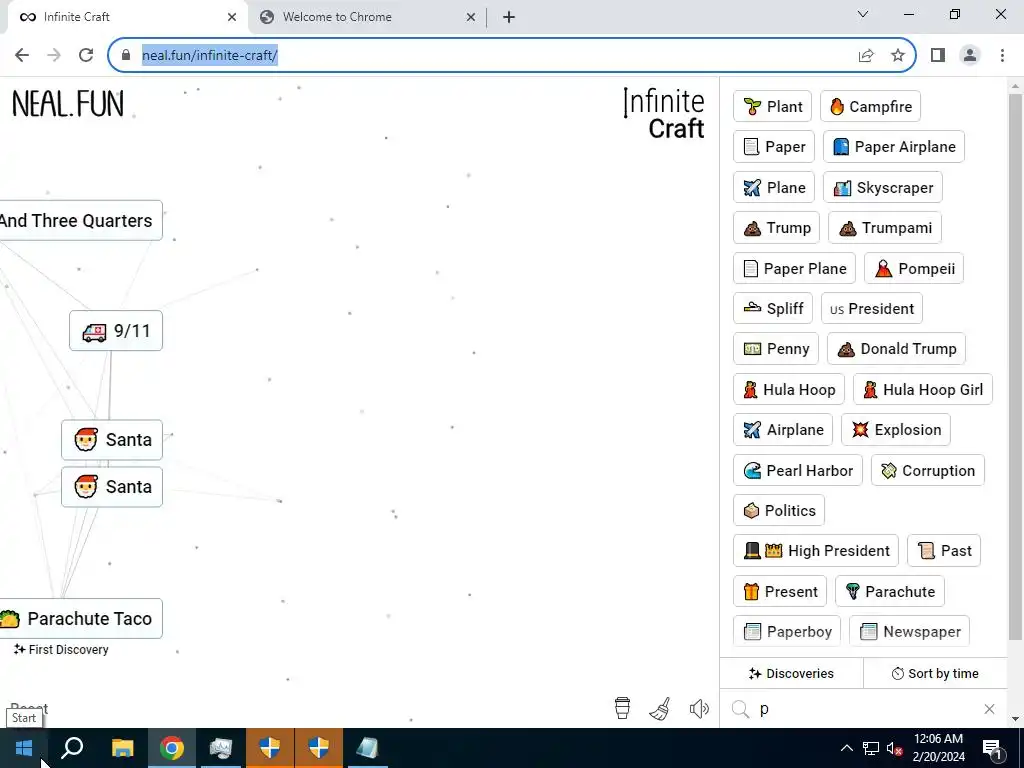Toggle the Discoveries filter
This screenshot has height=768, width=1024.
coord(792,673)
